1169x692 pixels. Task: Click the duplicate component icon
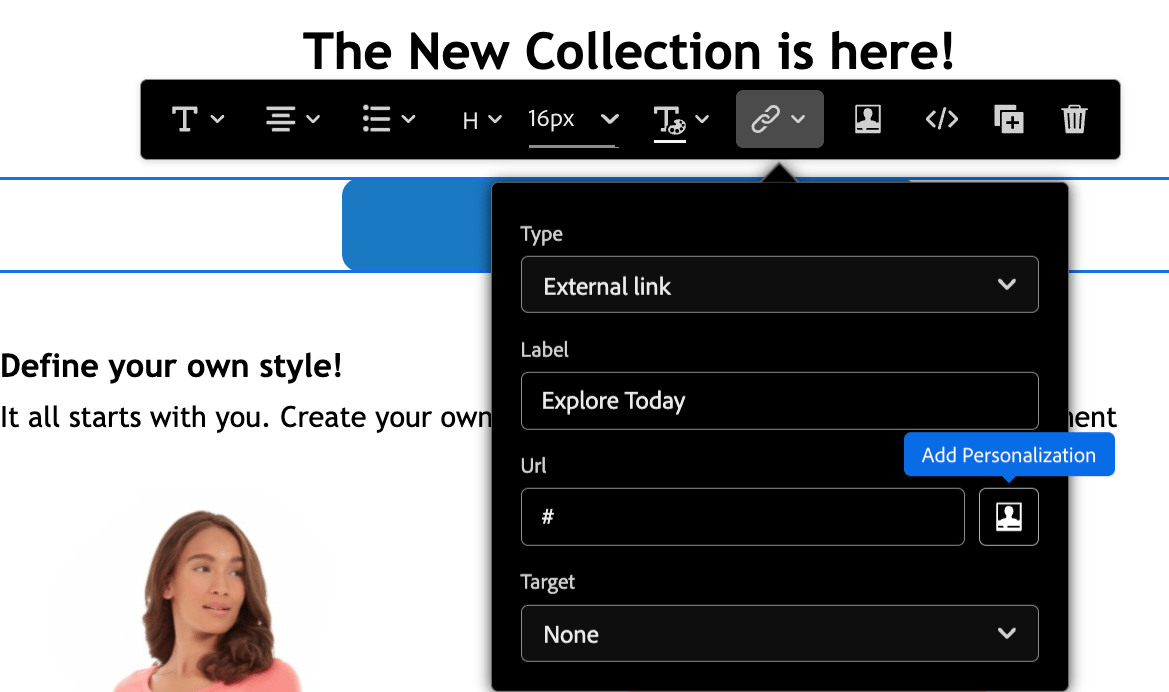coord(1008,119)
